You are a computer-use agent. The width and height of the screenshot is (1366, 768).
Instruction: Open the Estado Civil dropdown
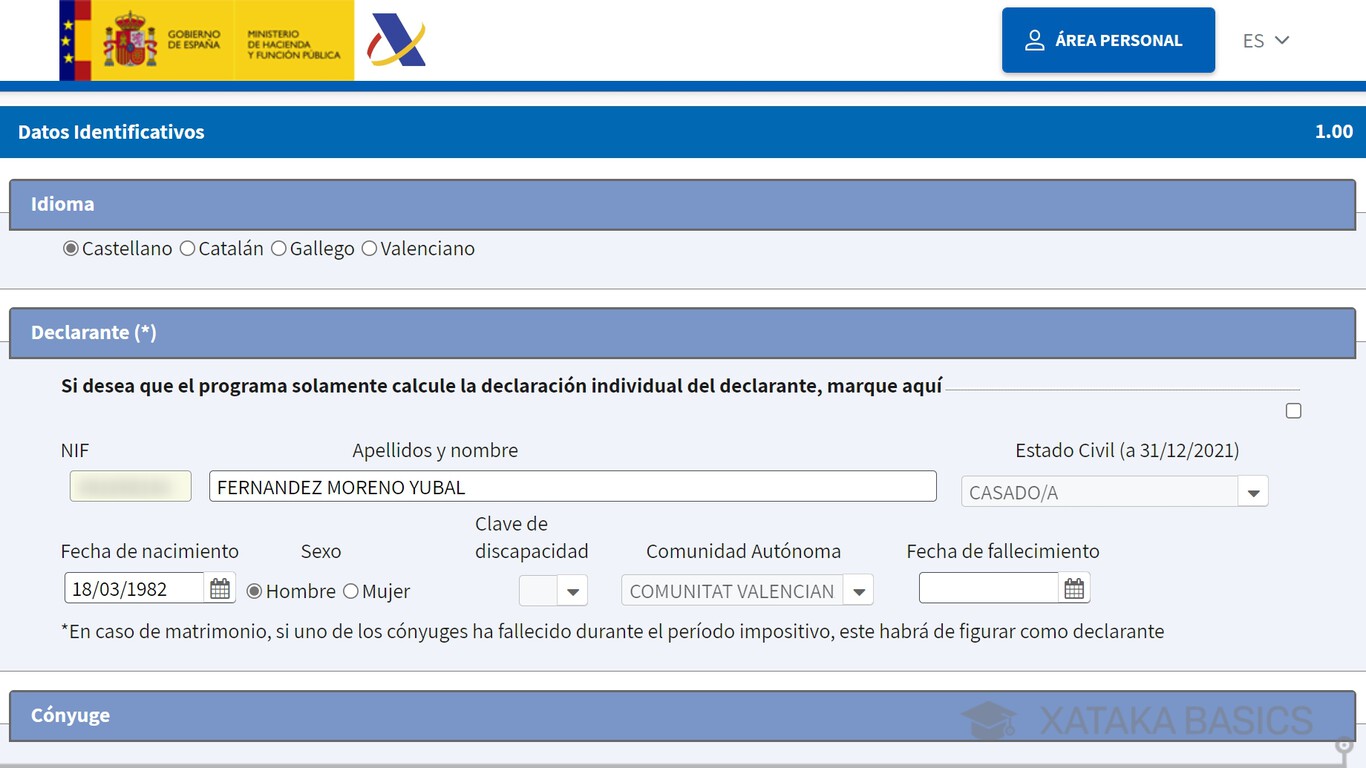click(1252, 492)
